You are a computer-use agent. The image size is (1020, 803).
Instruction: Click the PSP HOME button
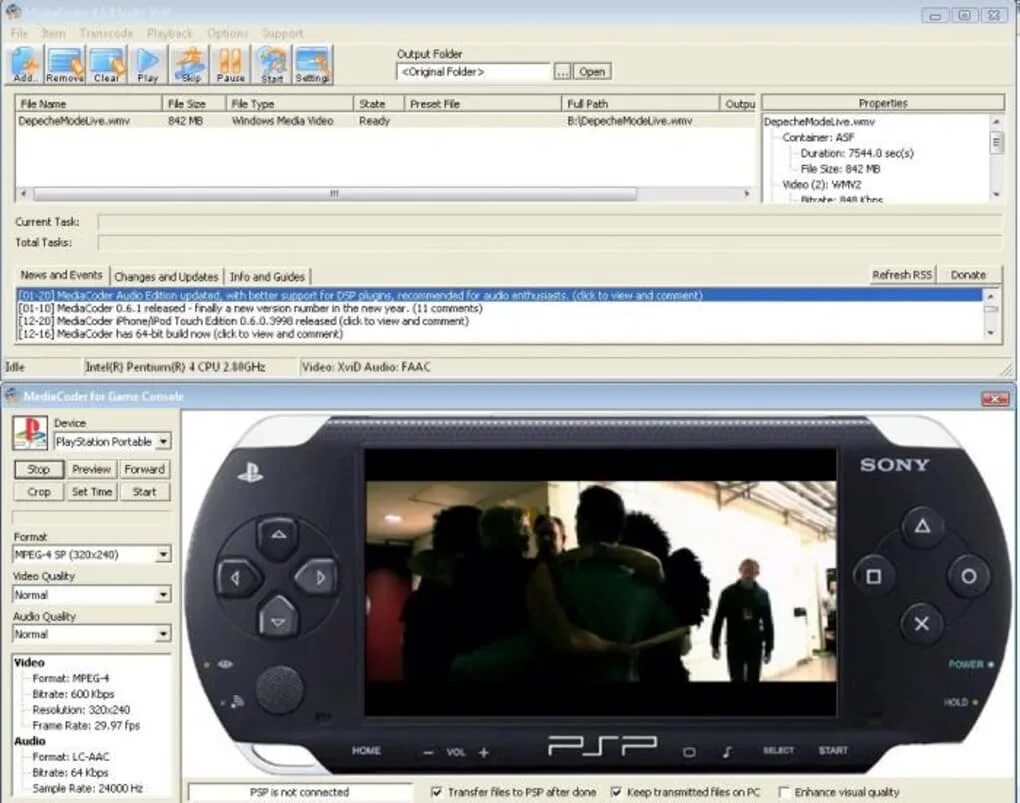[x=366, y=751]
